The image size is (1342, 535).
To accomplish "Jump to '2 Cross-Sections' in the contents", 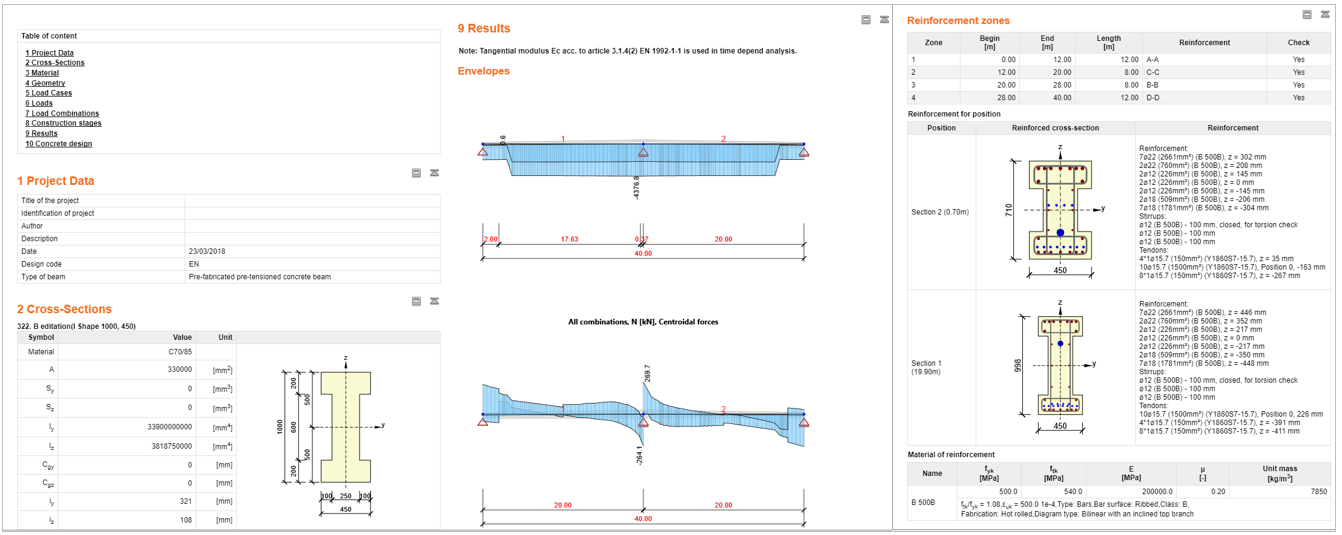I will tap(55, 63).
